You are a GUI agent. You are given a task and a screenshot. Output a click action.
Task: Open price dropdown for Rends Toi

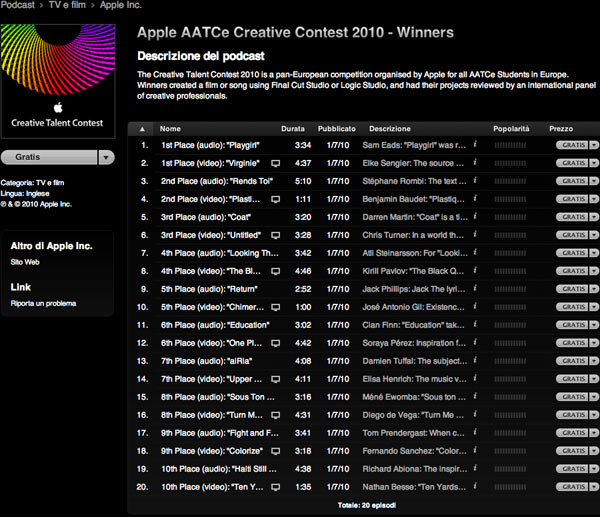pyautogui.click(x=593, y=181)
